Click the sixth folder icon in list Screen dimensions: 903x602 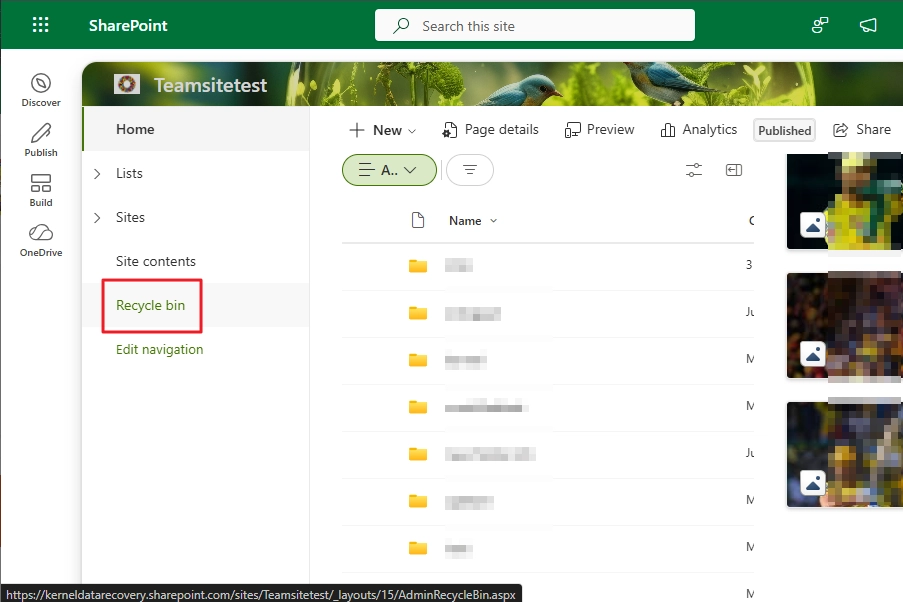coord(418,501)
